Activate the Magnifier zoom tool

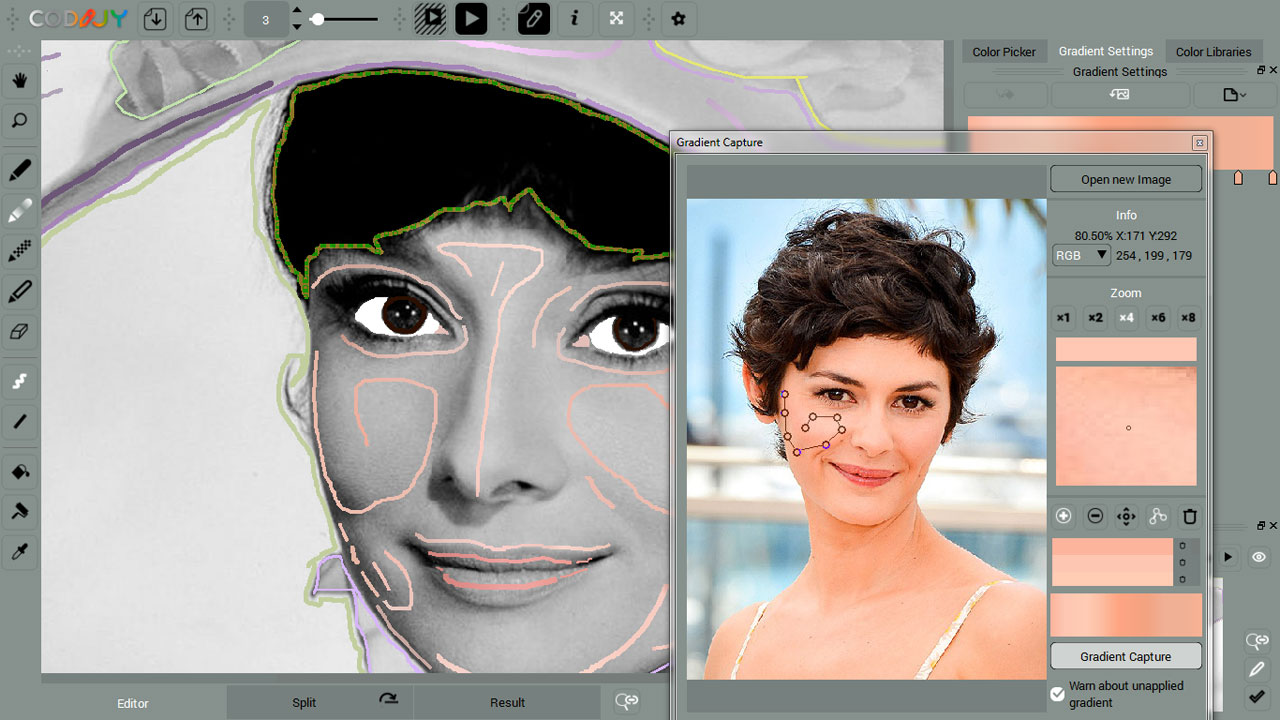pos(19,121)
